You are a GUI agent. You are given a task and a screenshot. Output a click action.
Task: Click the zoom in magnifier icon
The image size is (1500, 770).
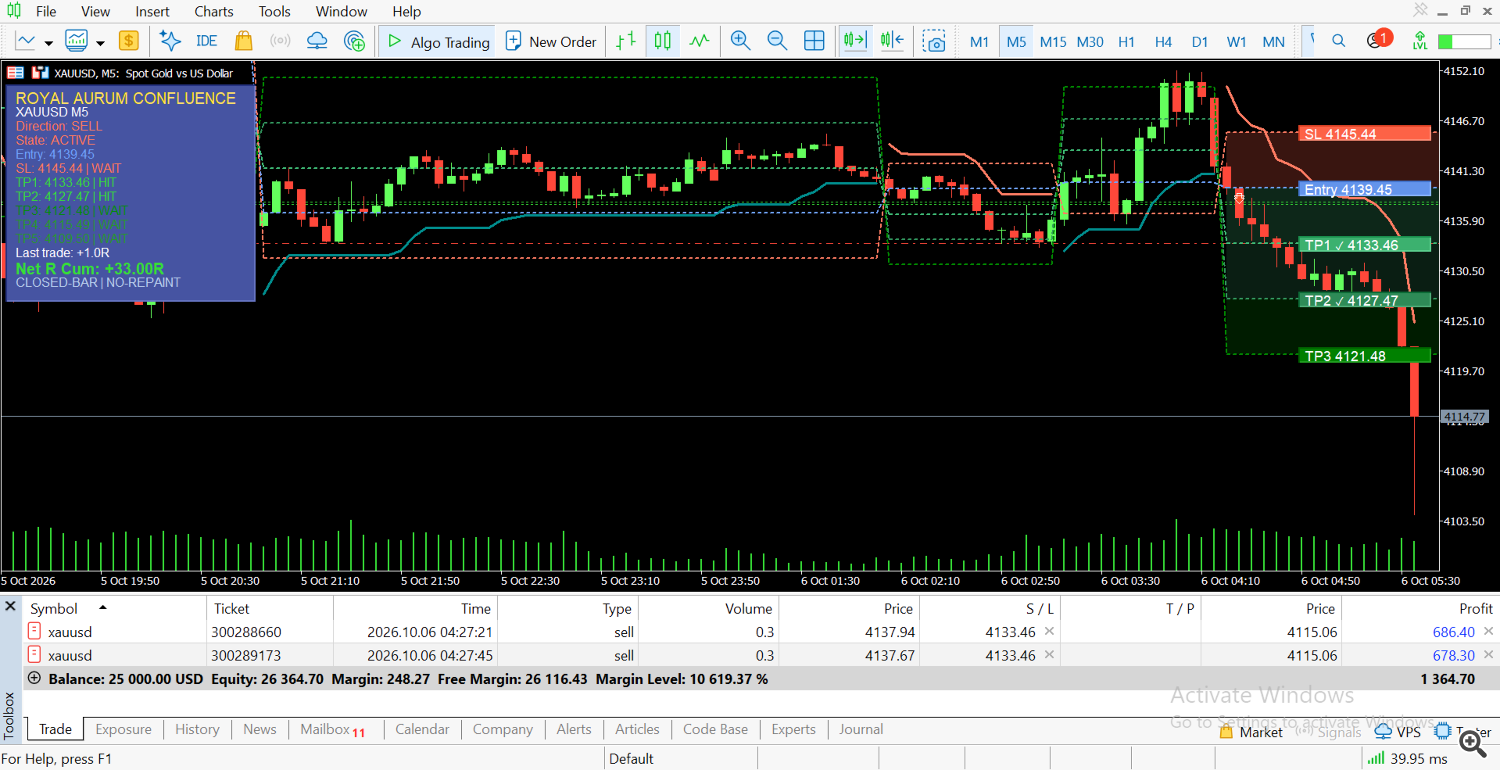[x=740, y=41]
